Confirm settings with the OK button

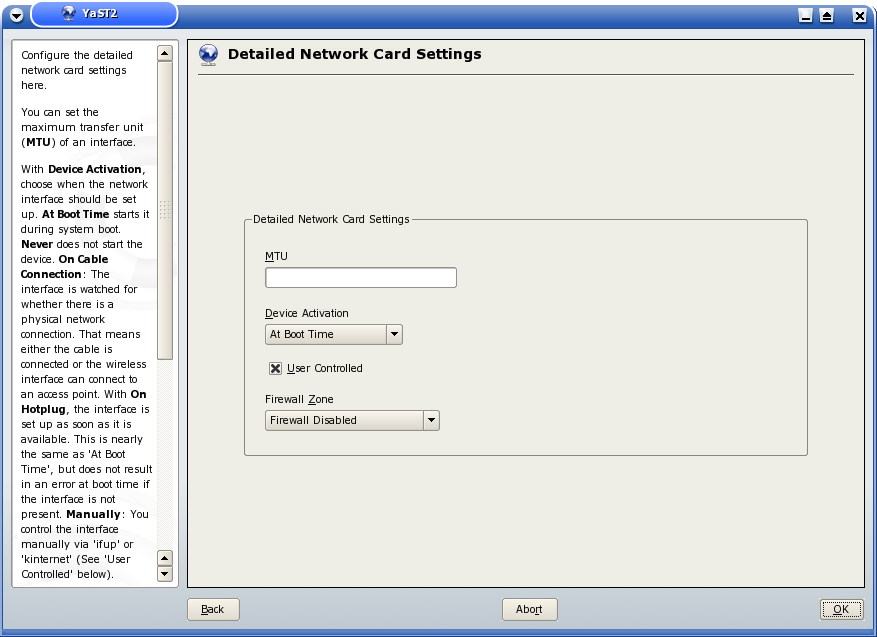pyautogui.click(x=841, y=609)
